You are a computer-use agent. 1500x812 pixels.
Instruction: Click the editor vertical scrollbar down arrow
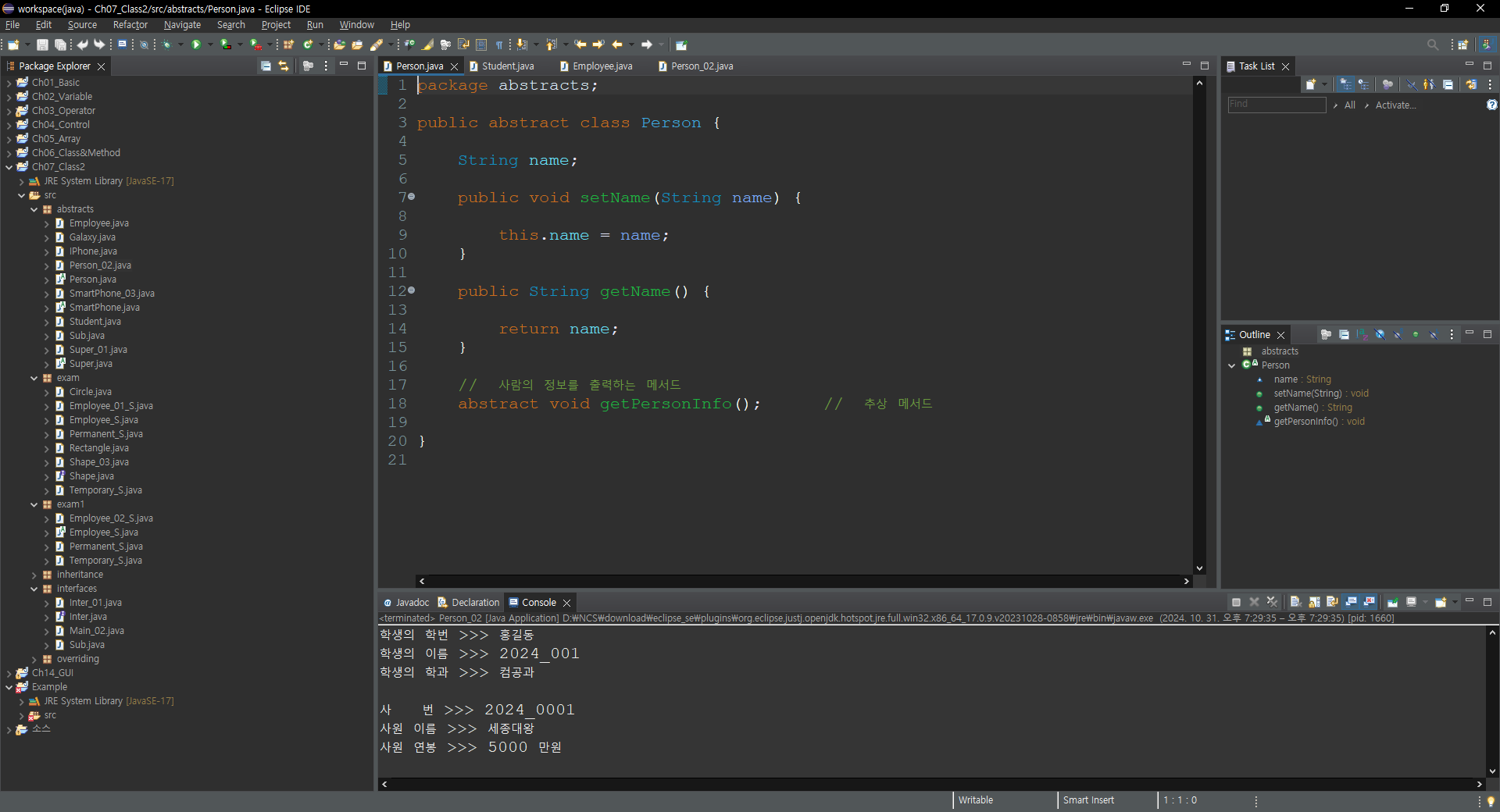[1199, 568]
